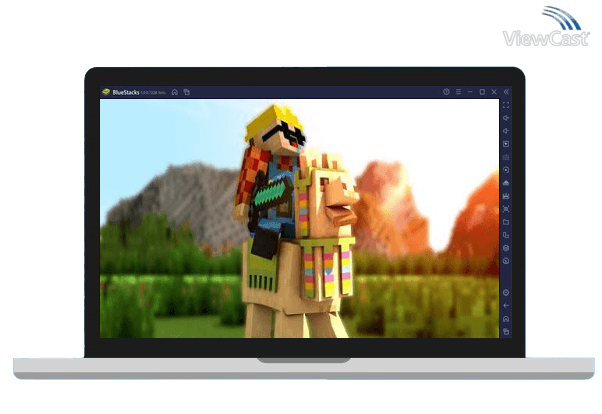Open recent apps icon at the toolbar bottom
This screenshot has width=602, height=414.
click(506, 332)
